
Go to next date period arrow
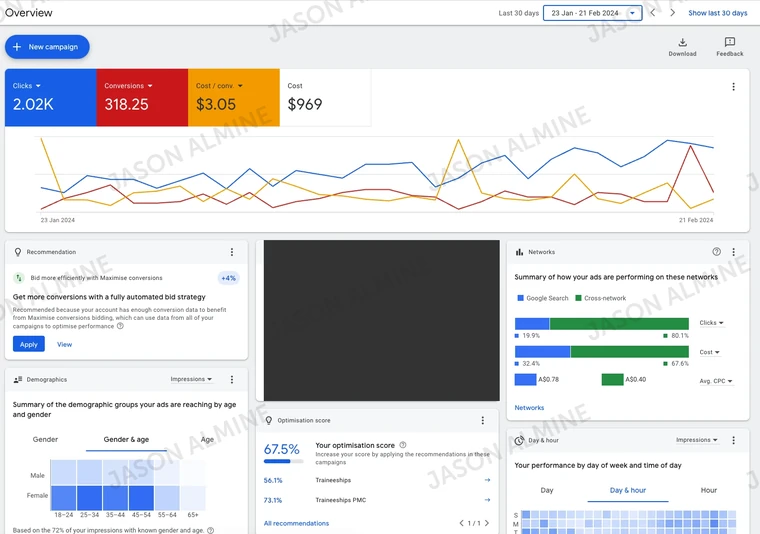672,13
